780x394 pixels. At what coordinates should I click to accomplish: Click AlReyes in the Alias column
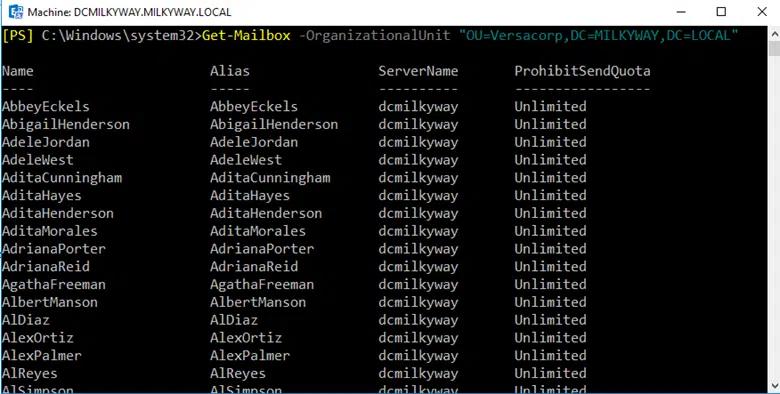(238, 374)
